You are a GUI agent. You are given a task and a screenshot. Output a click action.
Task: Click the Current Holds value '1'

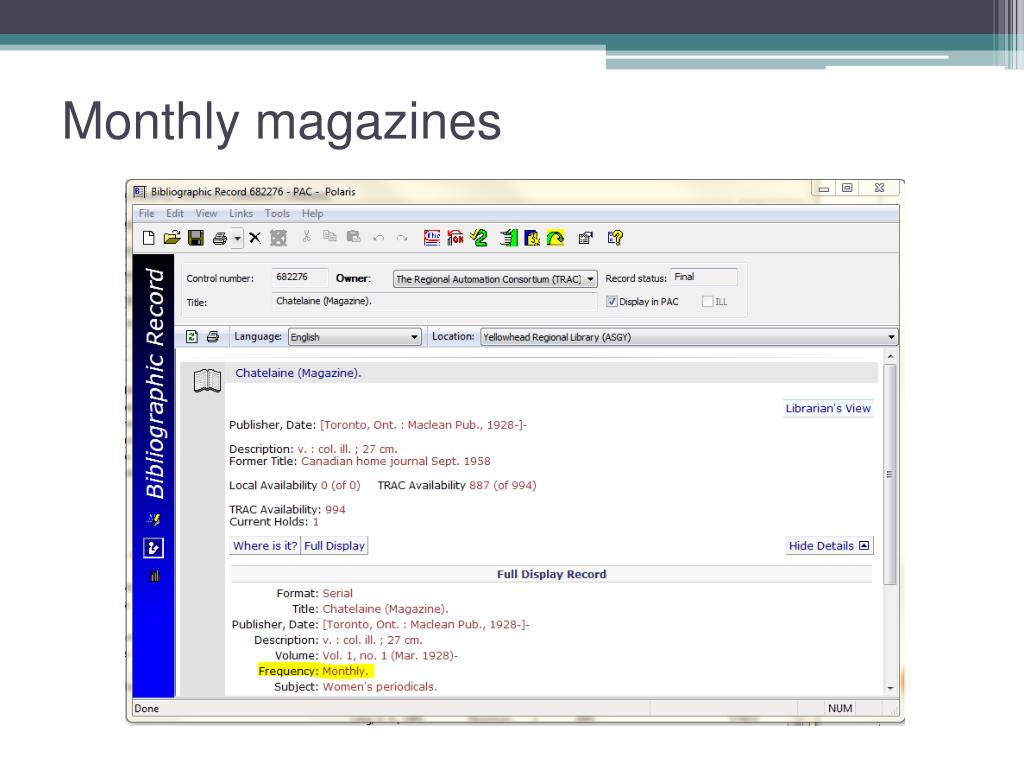315,522
